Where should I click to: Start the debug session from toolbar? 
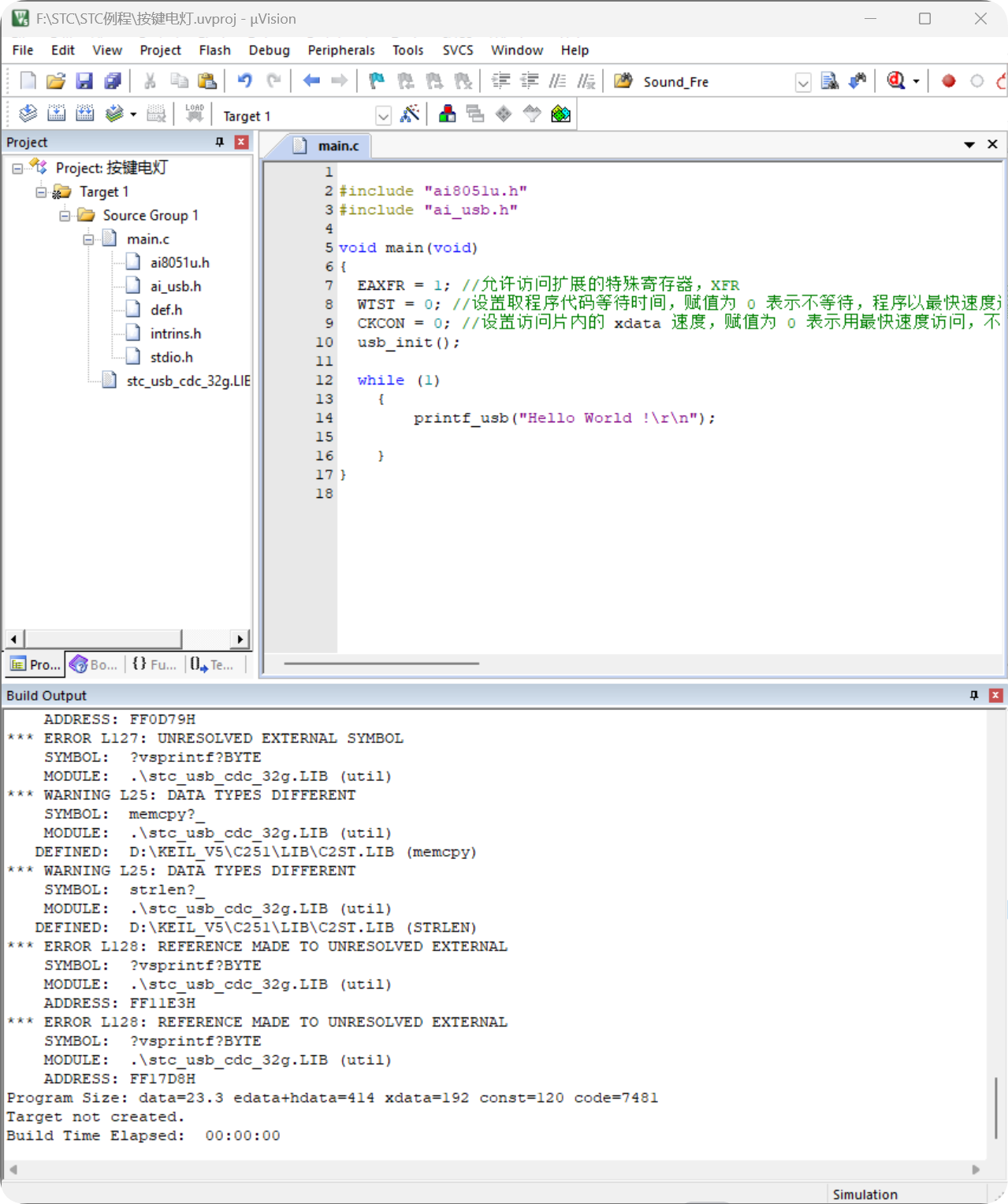[x=896, y=81]
